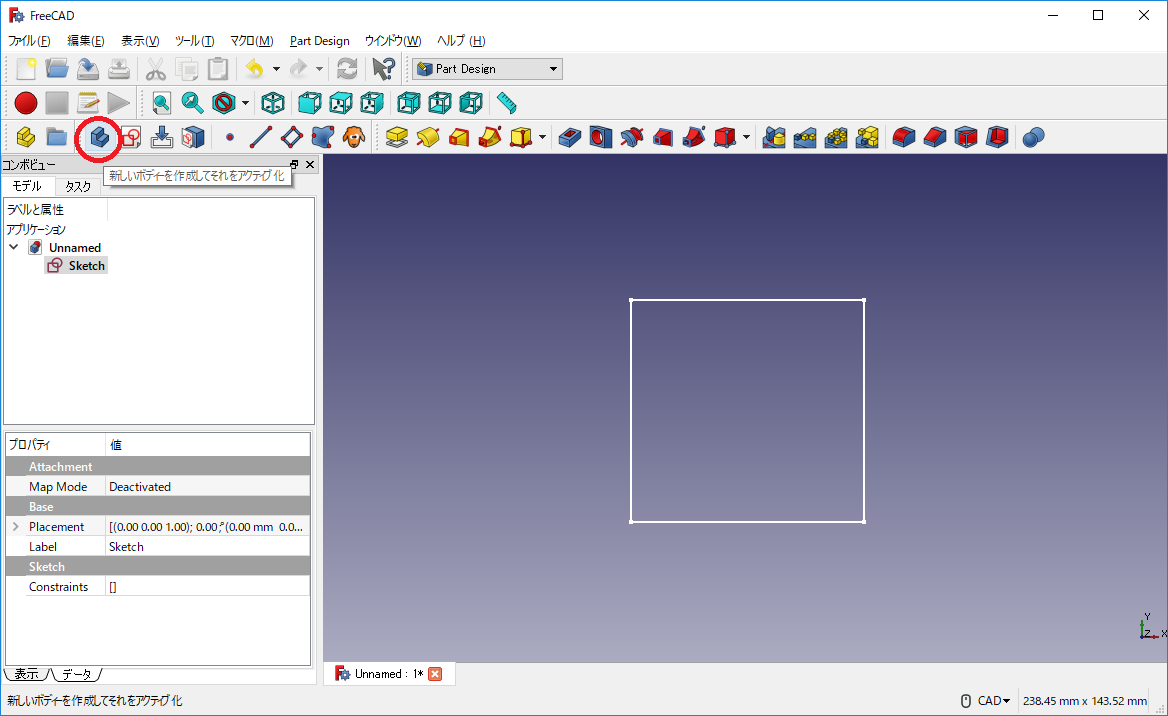The image size is (1168, 716).
Task: Start macro recording with the red circle
Action: coord(26,103)
